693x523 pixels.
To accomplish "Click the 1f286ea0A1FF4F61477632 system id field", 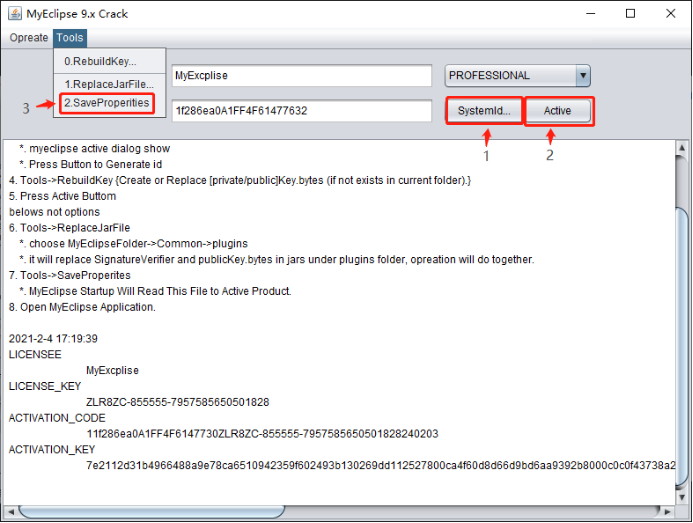I will [302, 111].
